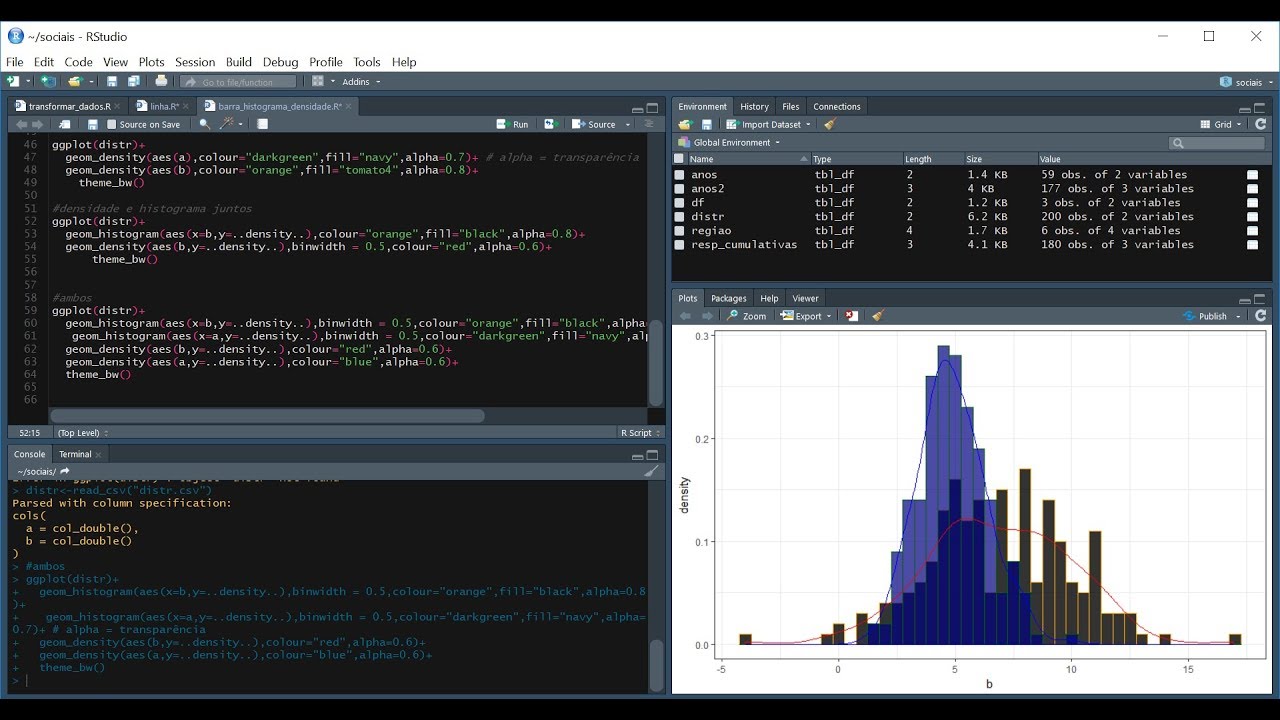1280x720 pixels.
Task: Click the Environment broom to clear objects
Action: [x=829, y=125]
